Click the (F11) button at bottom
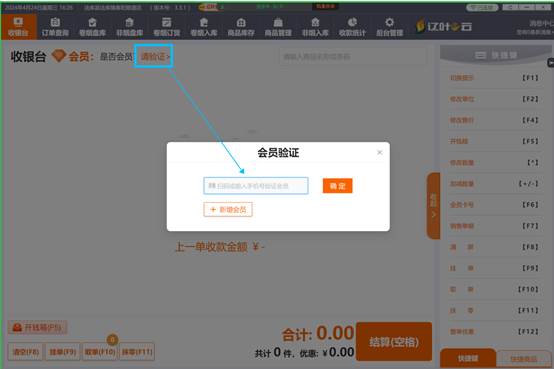 click(x=137, y=352)
